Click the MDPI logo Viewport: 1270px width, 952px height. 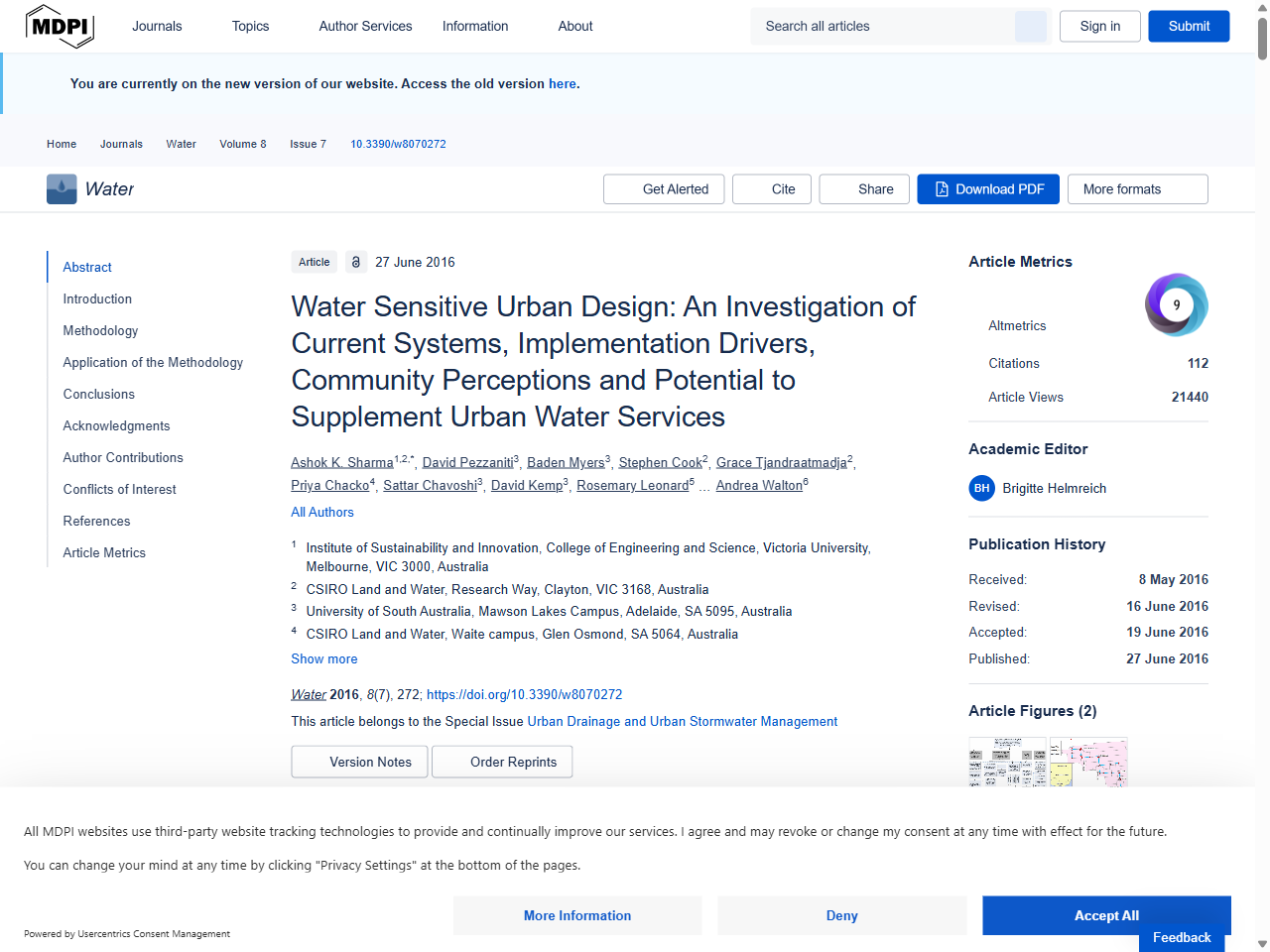(x=60, y=26)
